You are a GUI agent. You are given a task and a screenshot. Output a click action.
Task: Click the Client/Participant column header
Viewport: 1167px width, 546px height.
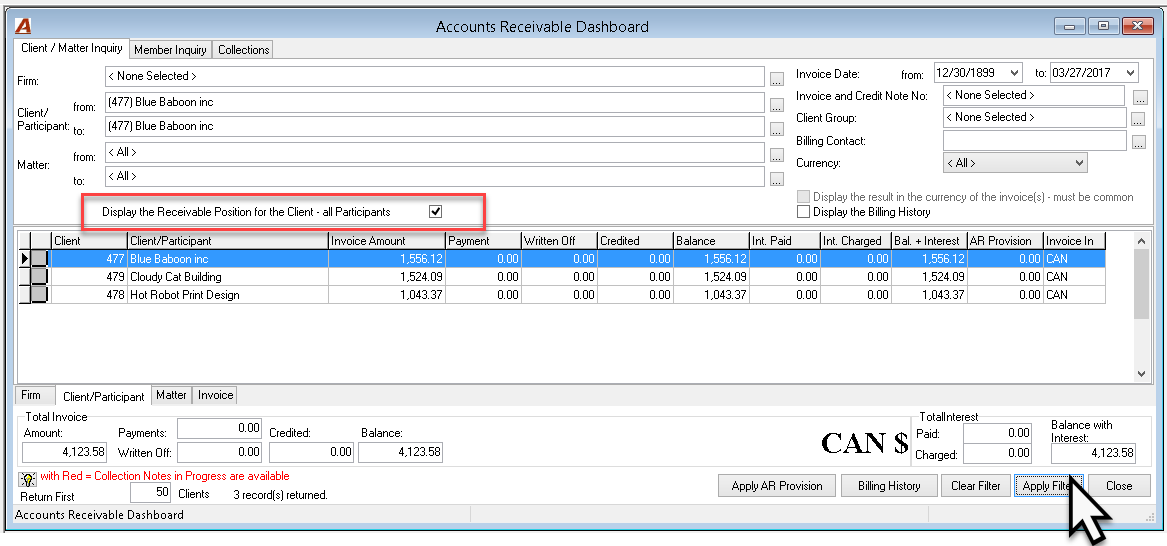point(228,241)
